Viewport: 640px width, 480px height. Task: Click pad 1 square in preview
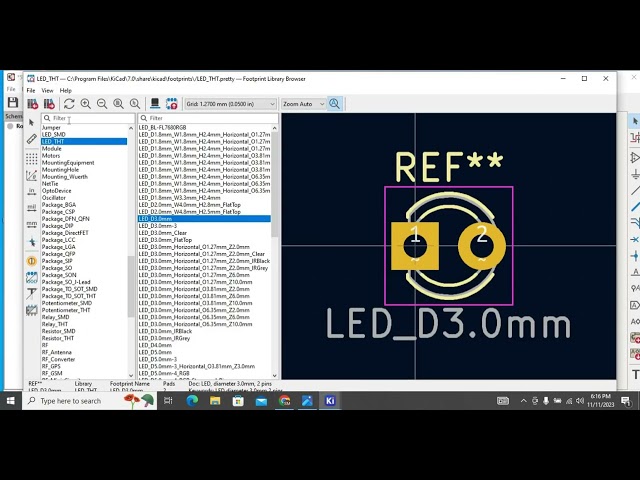click(415, 246)
